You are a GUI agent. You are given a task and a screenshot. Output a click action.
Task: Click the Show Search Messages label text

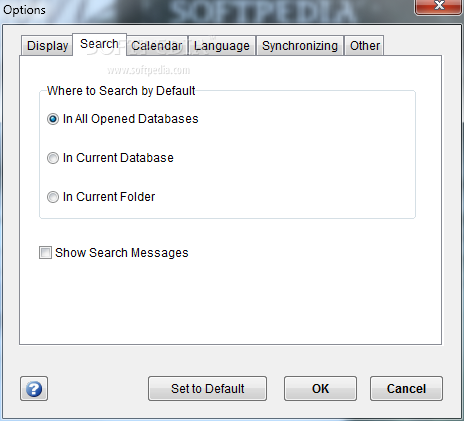coord(122,253)
